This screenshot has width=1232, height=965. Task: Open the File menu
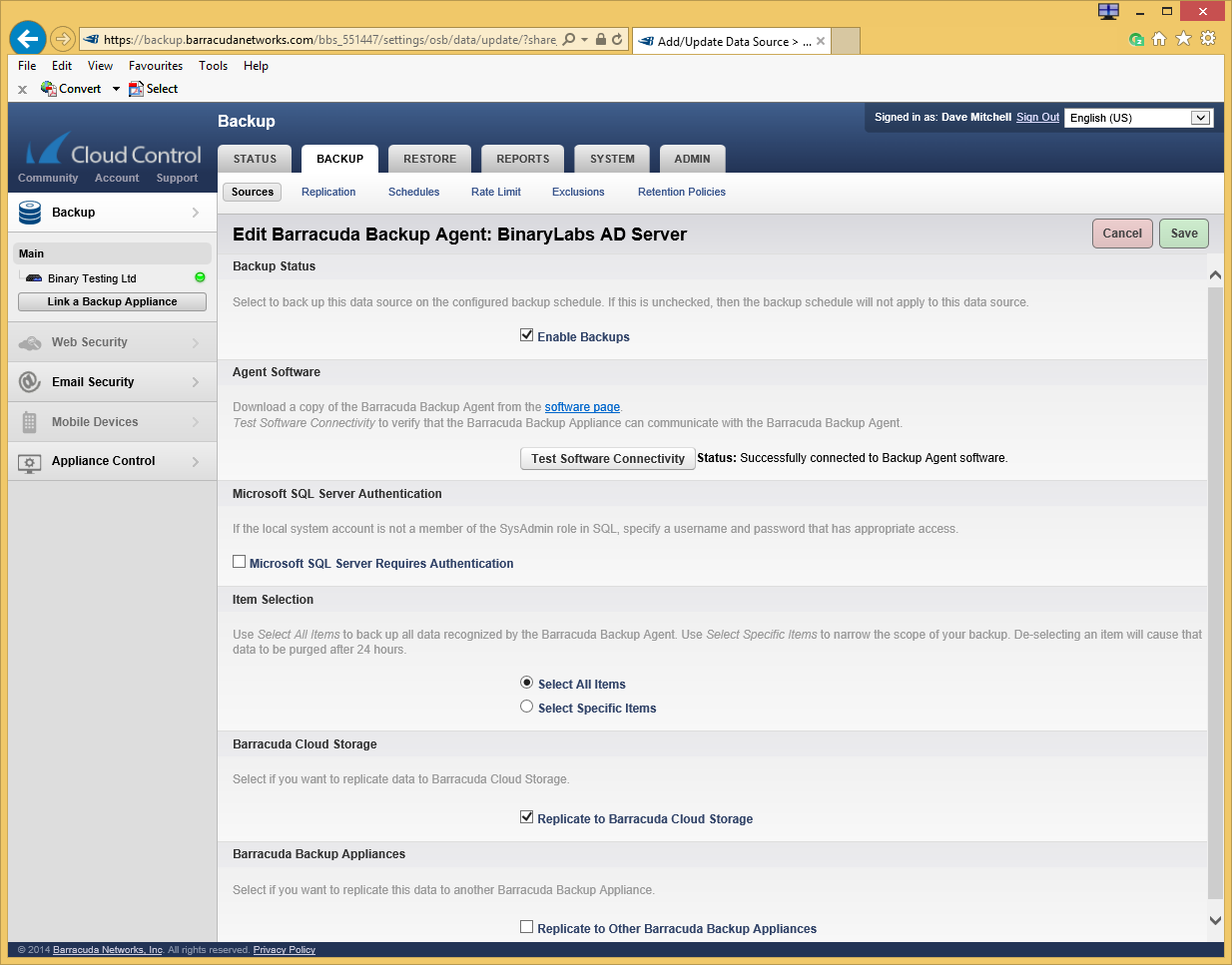click(x=27, y=66)
